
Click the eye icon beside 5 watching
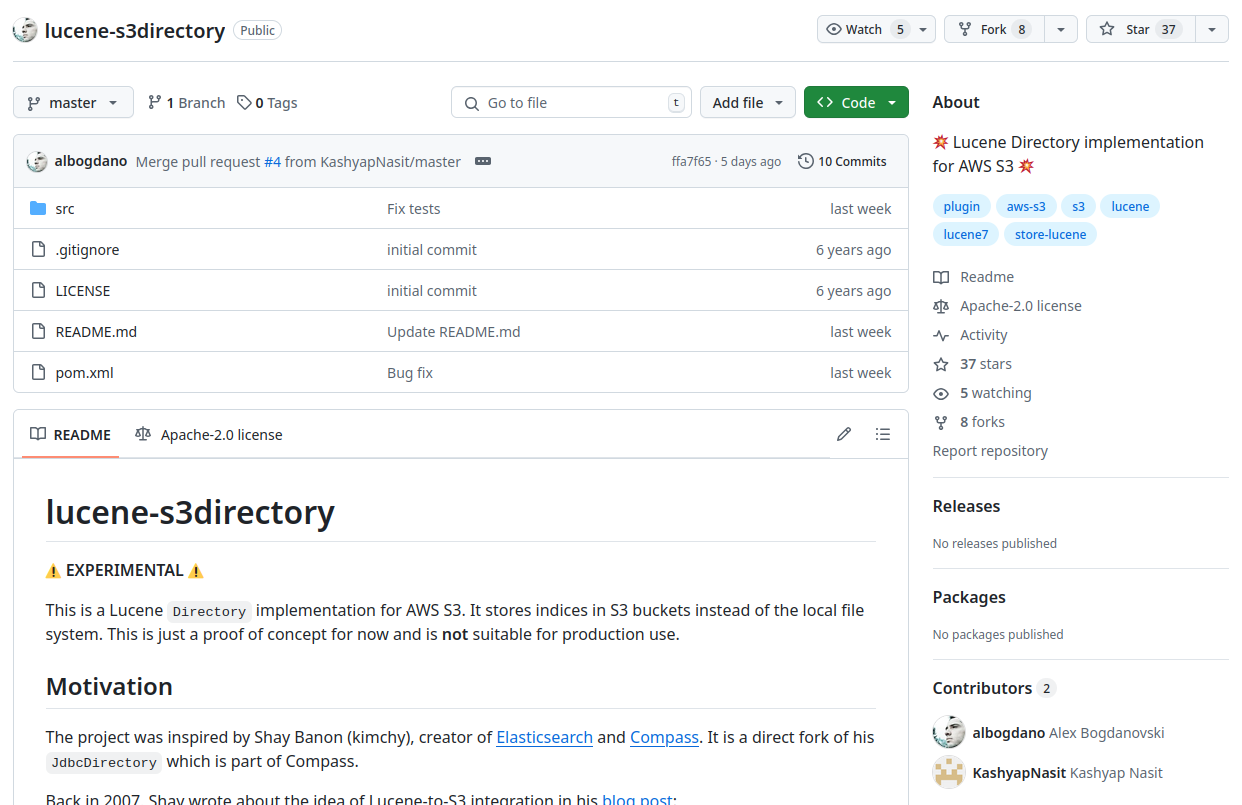(941, 393)
